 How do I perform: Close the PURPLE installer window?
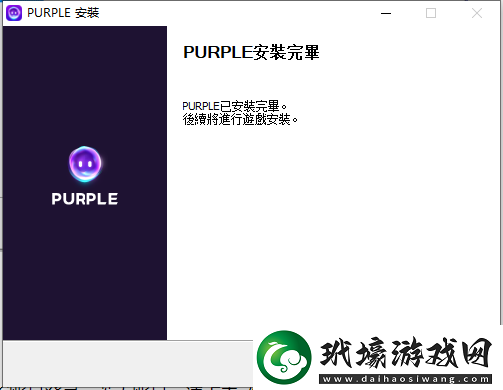pos(477,13)
